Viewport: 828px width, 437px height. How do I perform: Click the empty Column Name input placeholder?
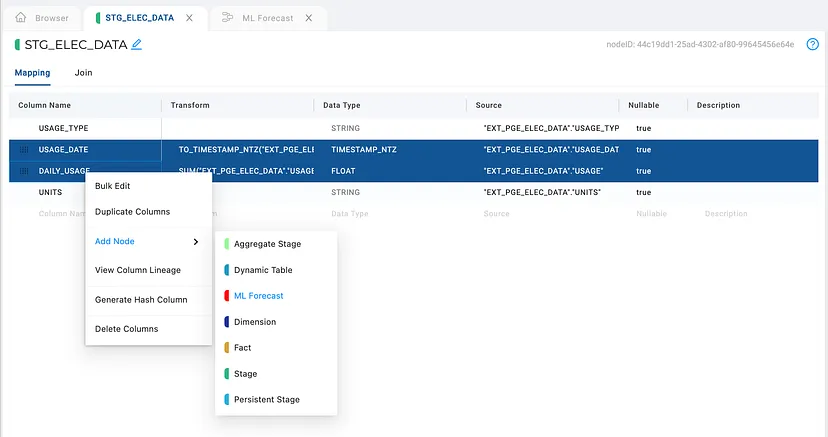[x=62, y=214]
